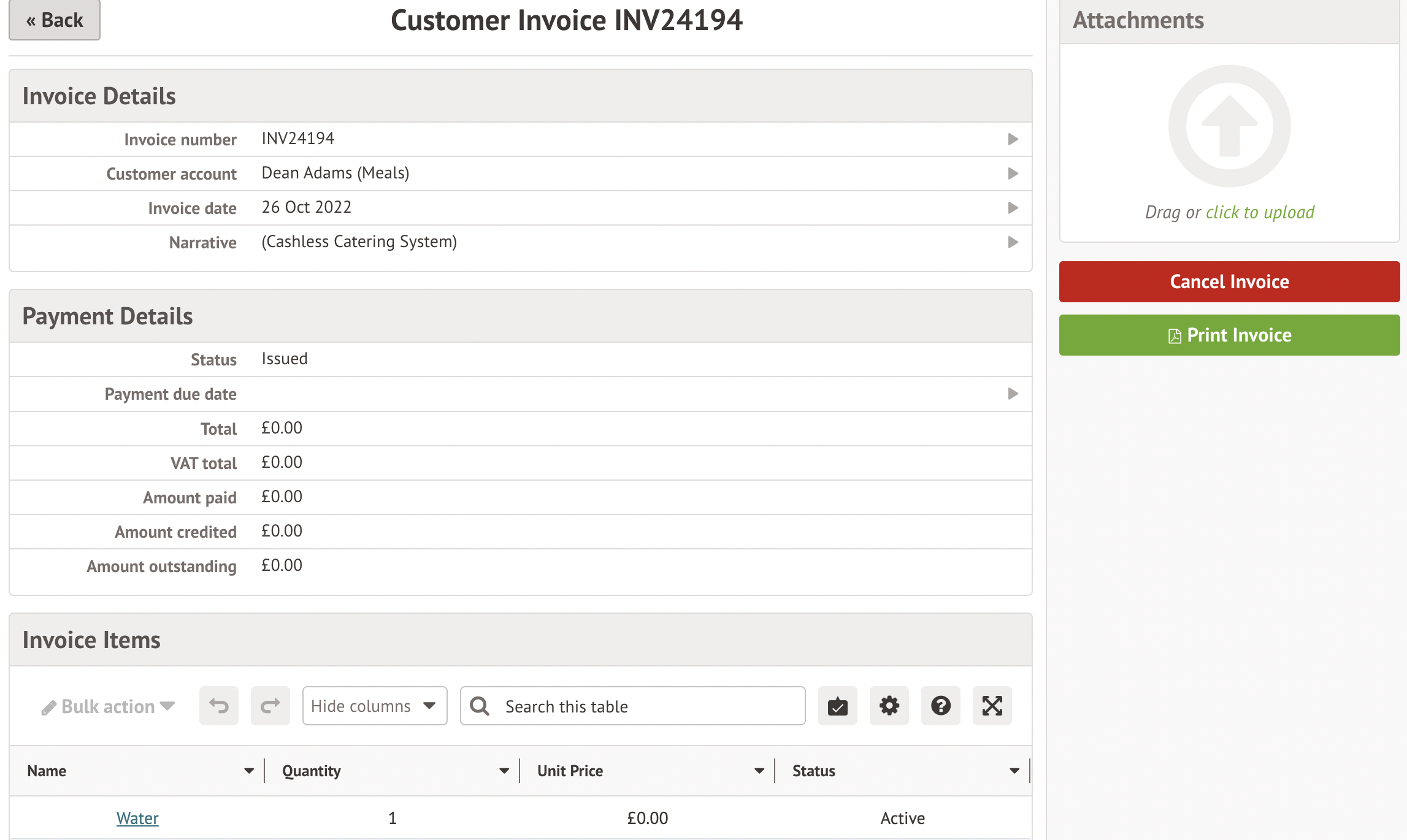Open the Unit Price column menu arrow
Image resolution: width=1407 pixels, height=840 pixels.
[759, 771]
